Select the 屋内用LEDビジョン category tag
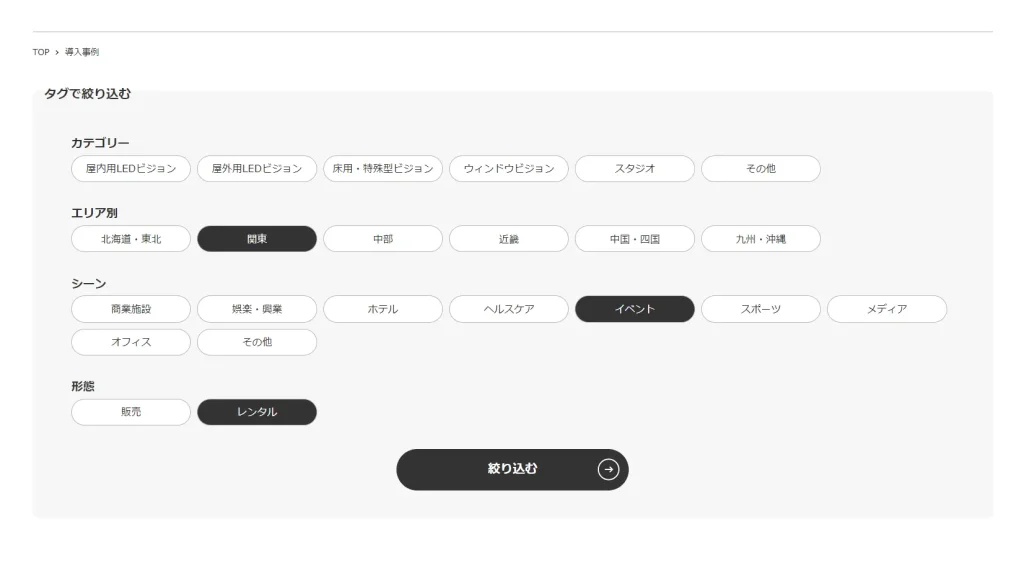The width and height of the screenshot is (1024, 571). (131, 169)
